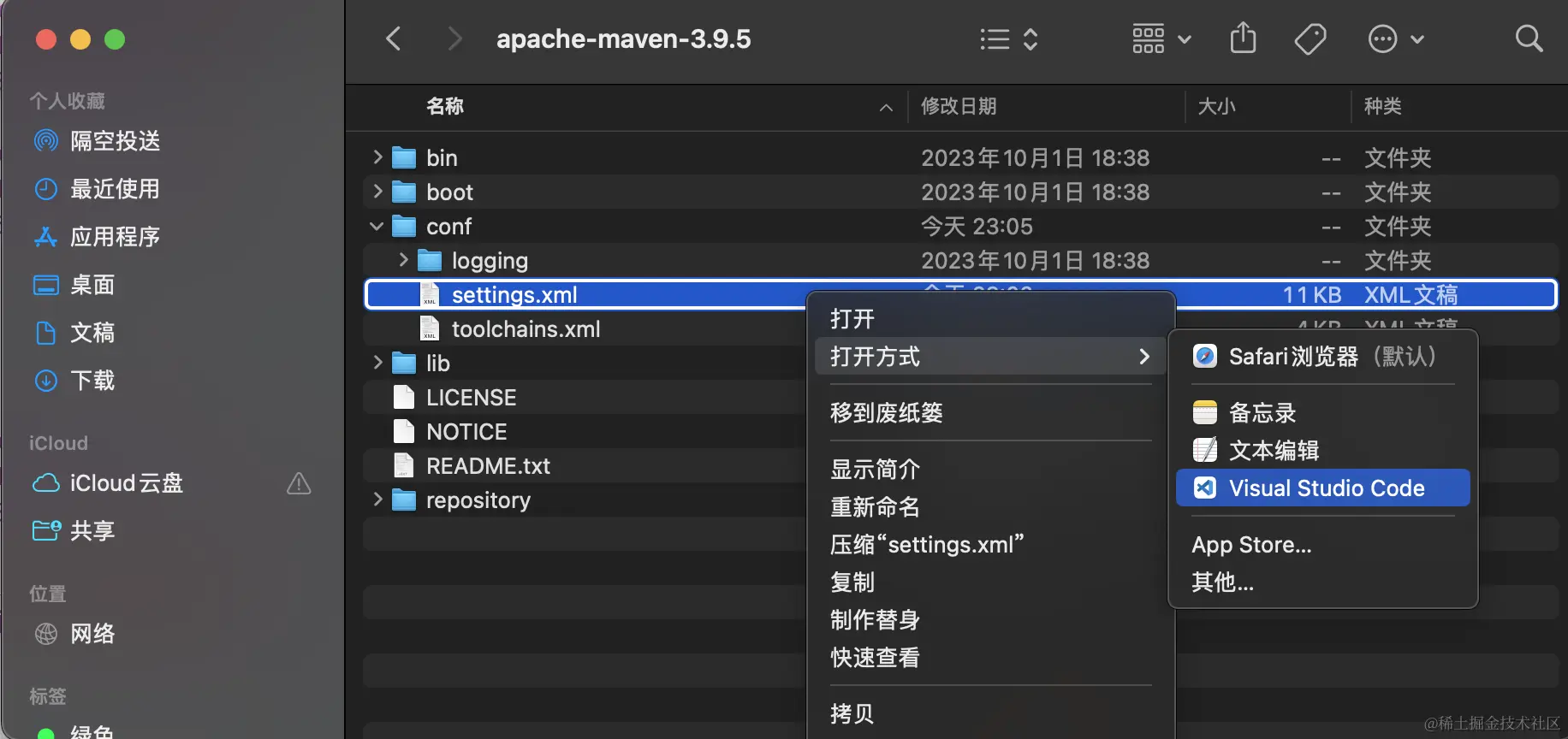This screenshot has width=1568, height=739.
Task: Select the lib folder icon
Action: [x=404, y=364]
